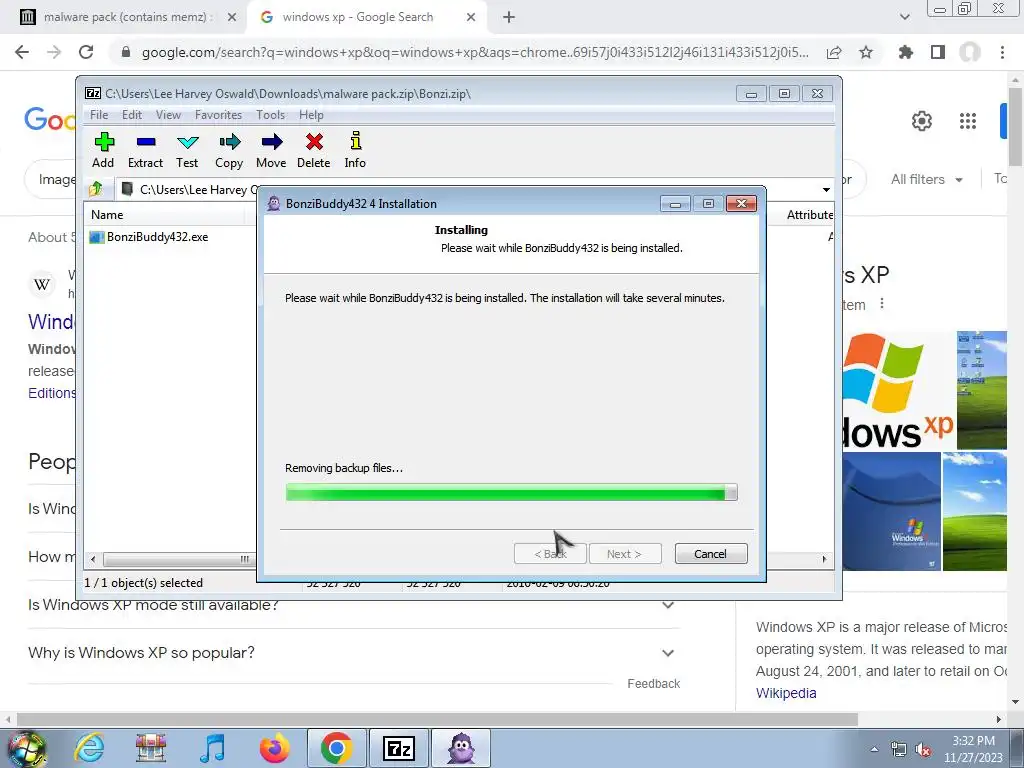
Task: Click the browser page horizontal scrollbar
Action: click(x=437, y=719)
